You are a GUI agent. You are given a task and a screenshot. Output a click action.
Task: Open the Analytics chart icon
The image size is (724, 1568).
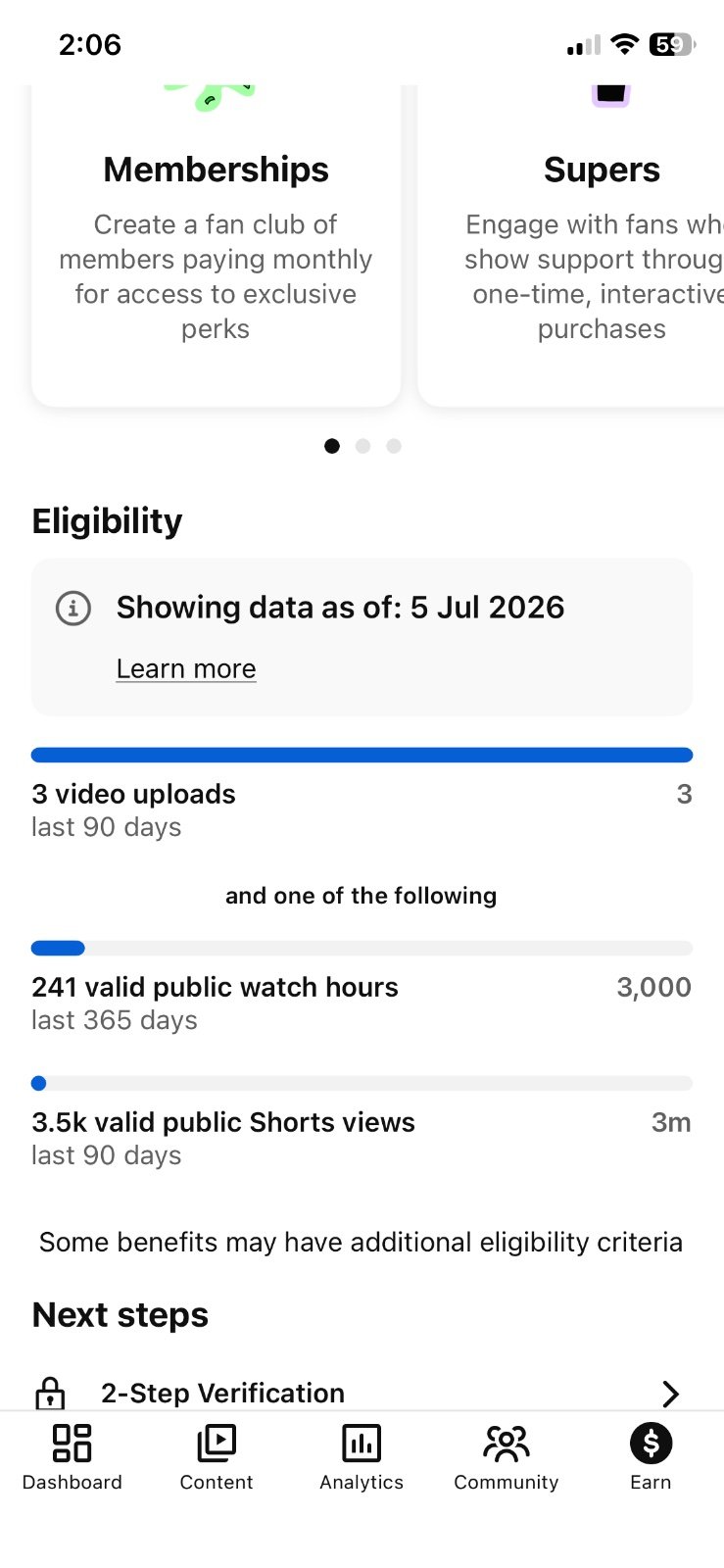(362, 1443)
